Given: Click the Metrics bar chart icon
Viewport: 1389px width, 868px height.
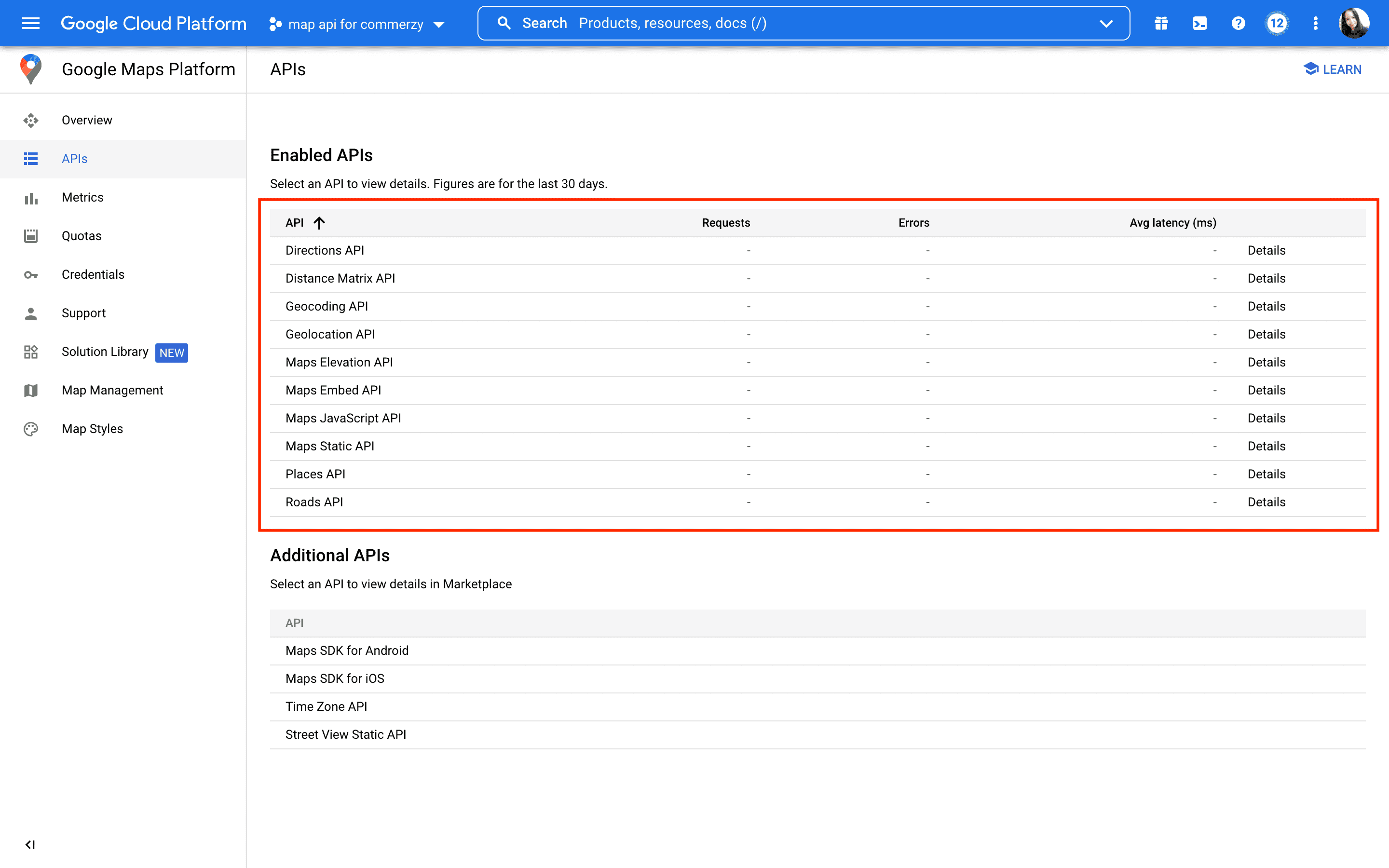Looking at the screenshot, I should [x=31, y=198].
